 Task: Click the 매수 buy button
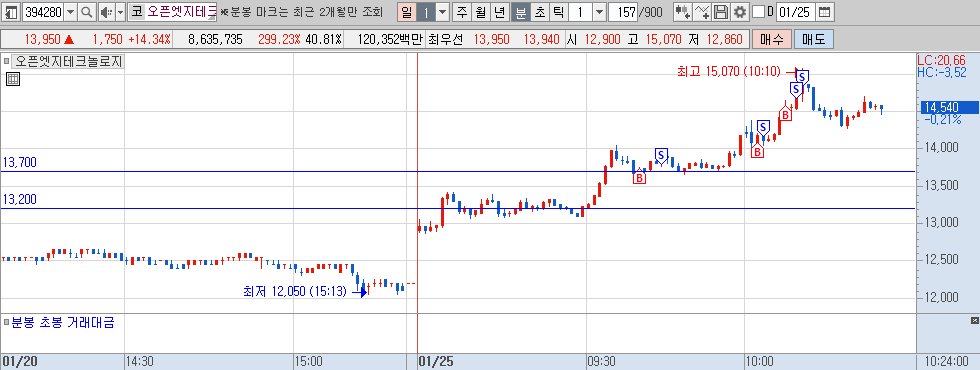click(772, 39)
